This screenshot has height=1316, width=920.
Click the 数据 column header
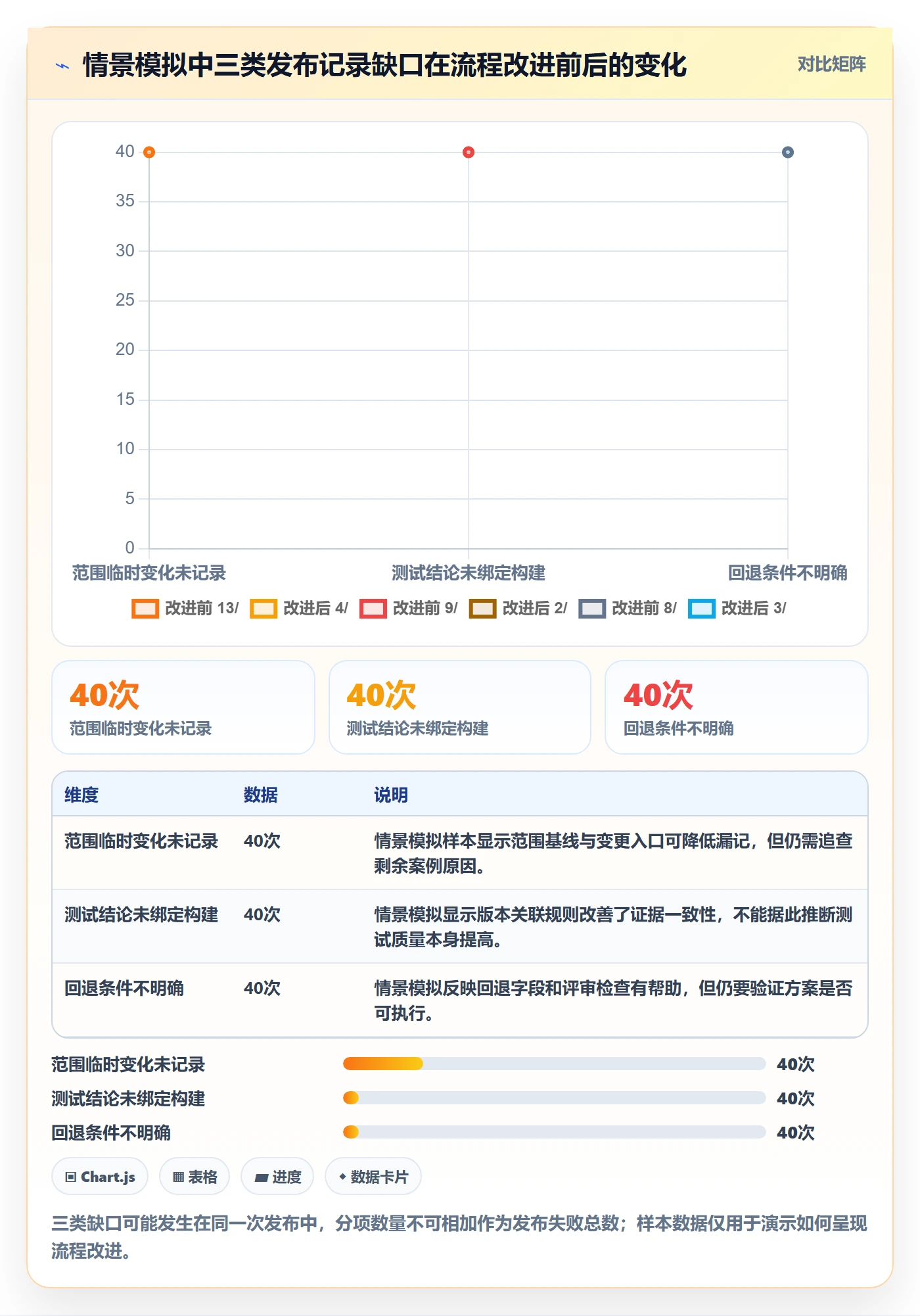(261, 795)
